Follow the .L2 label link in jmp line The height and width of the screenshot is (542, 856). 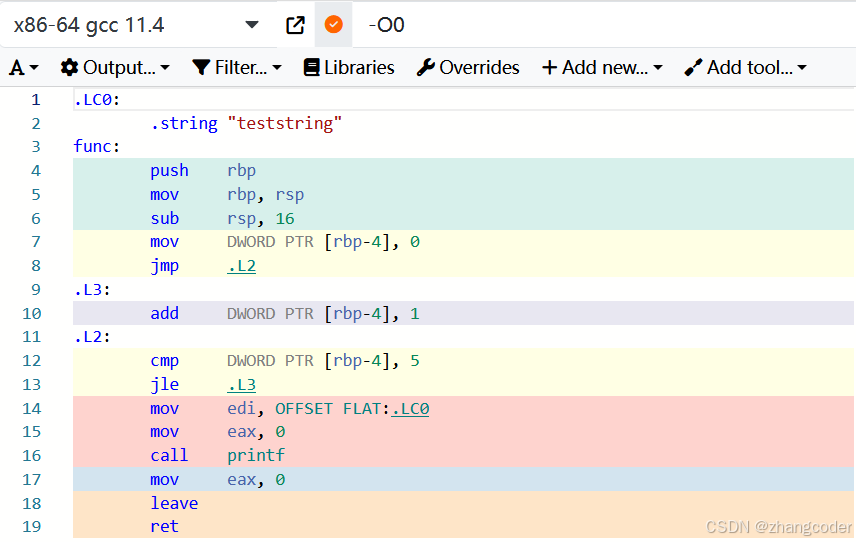[241, 266]
